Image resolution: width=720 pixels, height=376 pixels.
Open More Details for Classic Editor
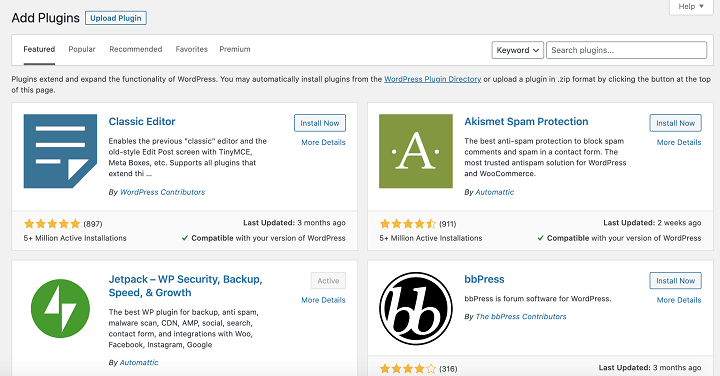point(323,142)
